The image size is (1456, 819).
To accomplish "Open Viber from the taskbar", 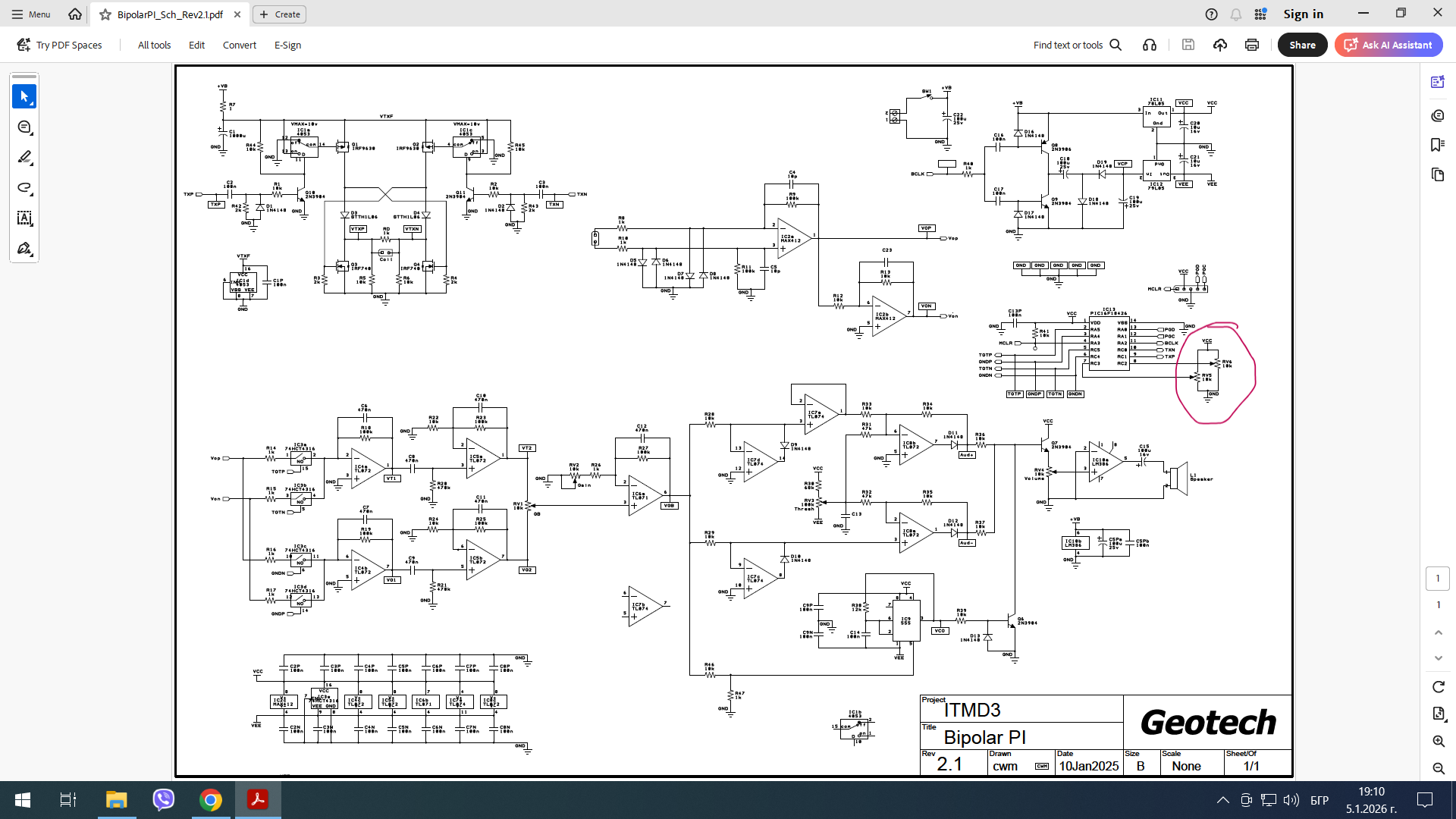I will click(164, 800).
